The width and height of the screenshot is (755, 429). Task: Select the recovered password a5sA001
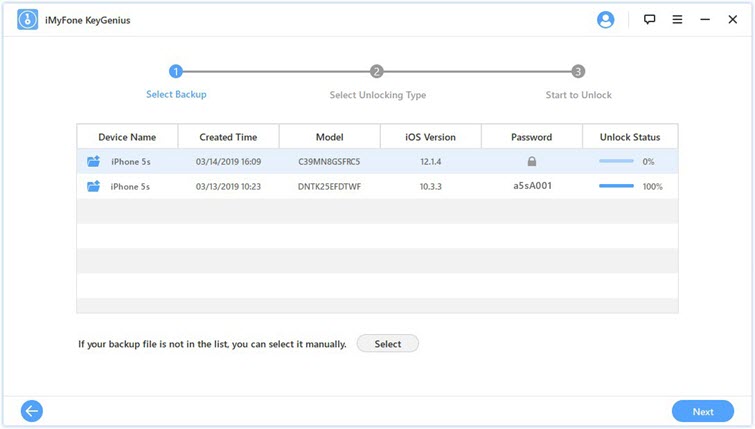point(531,186)
